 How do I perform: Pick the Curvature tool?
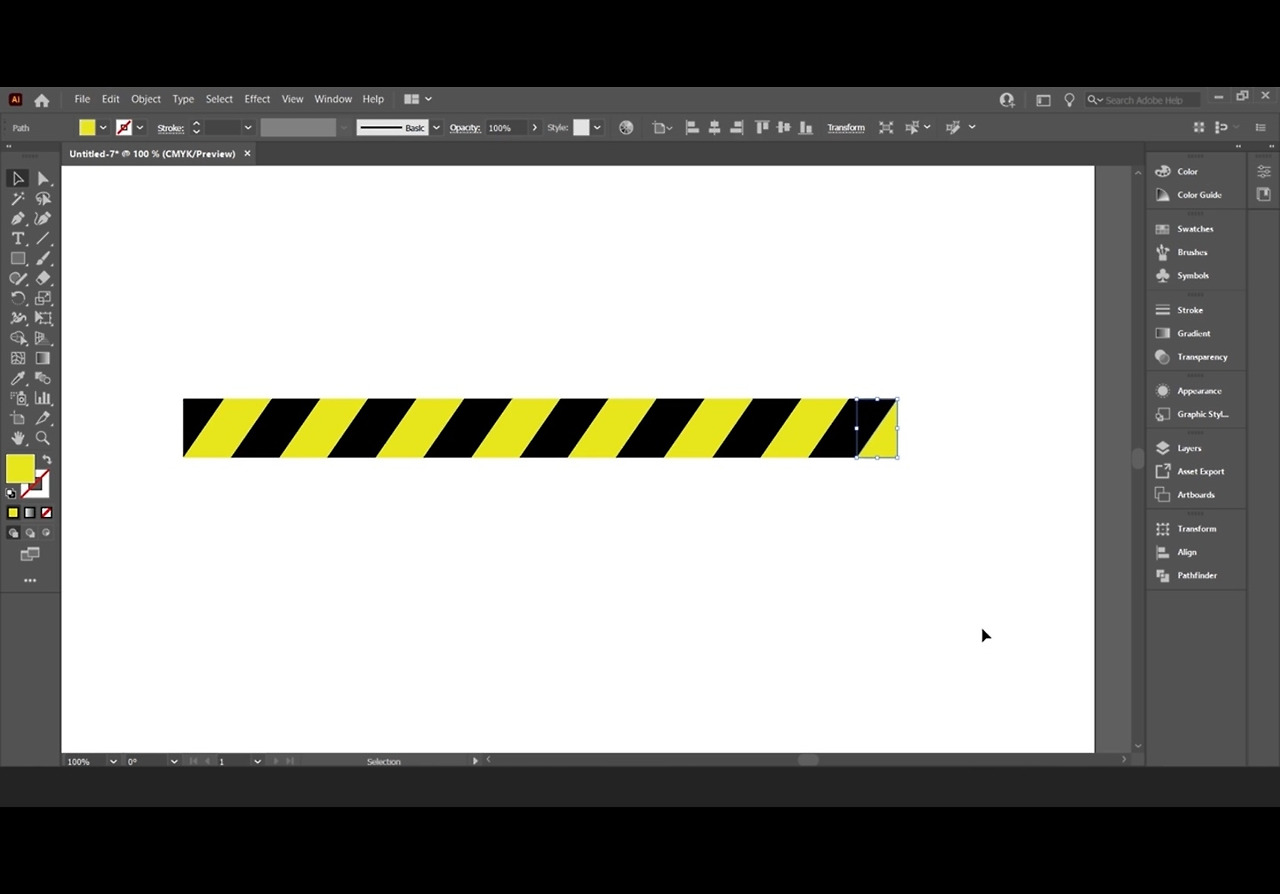tap(43, 219)
